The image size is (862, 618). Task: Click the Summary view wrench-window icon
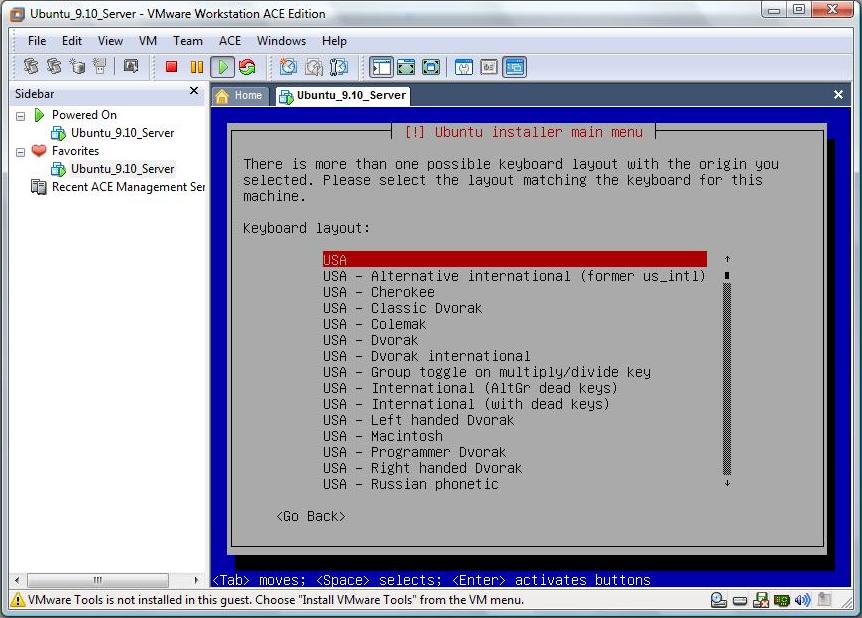464,67
